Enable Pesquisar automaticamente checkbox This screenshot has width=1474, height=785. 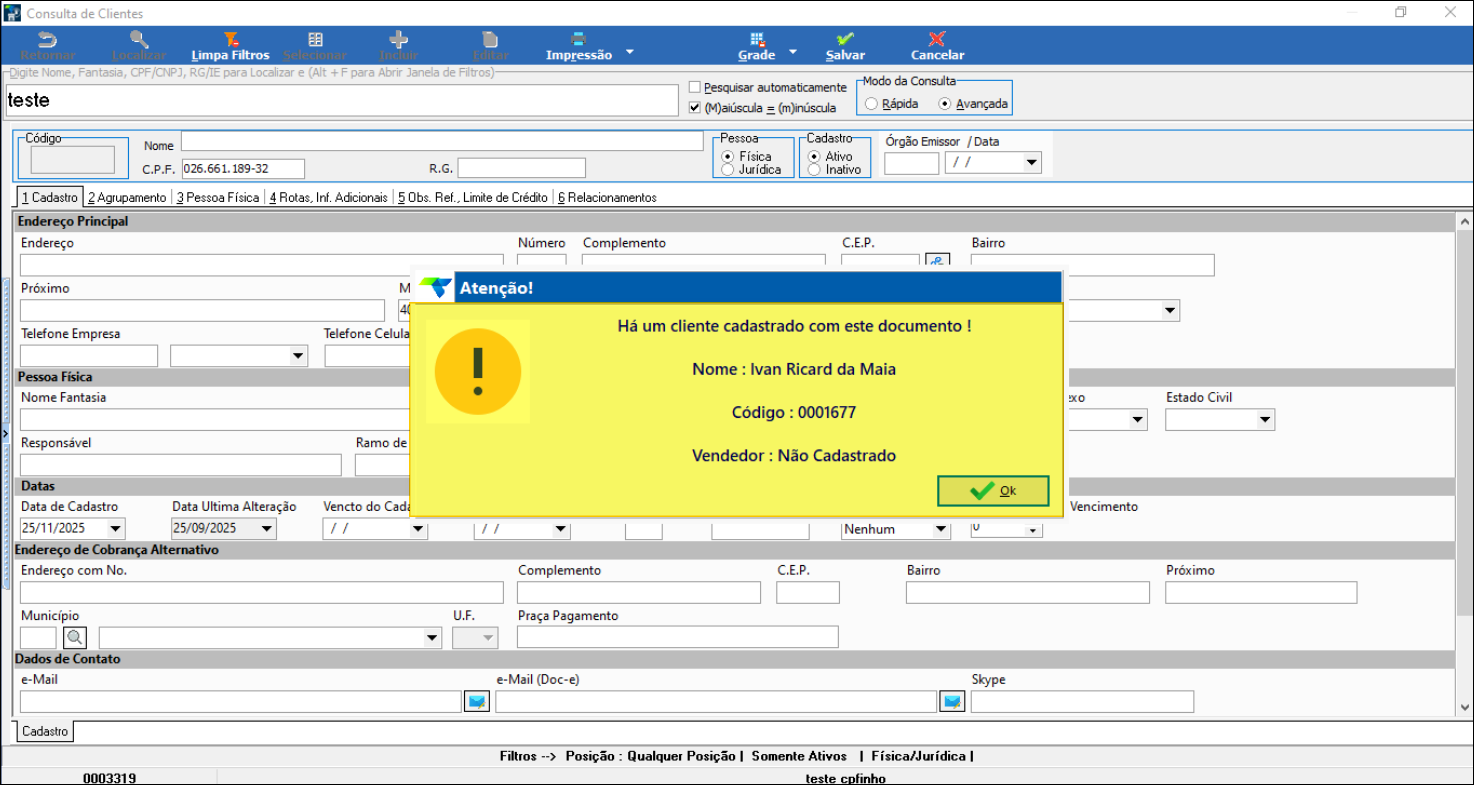[695, 88]
